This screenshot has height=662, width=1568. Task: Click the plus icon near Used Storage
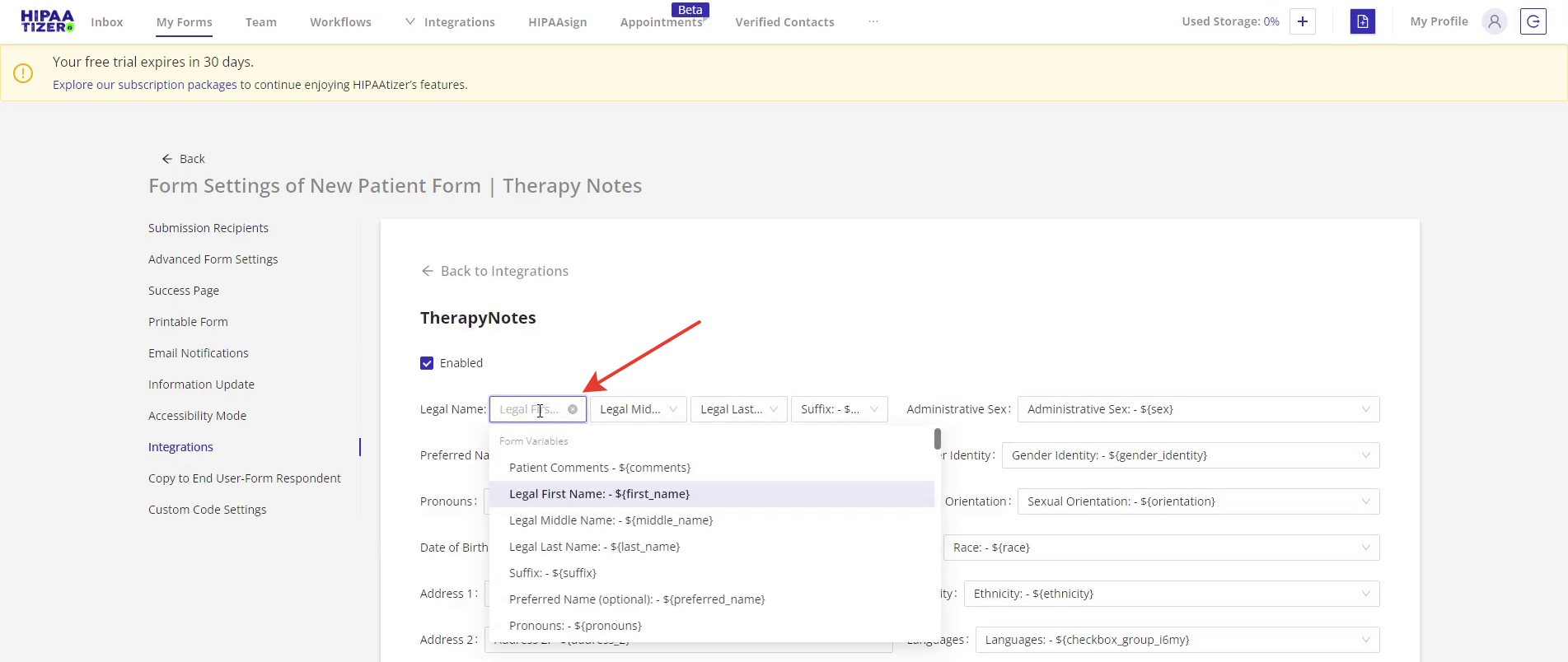1302,21
